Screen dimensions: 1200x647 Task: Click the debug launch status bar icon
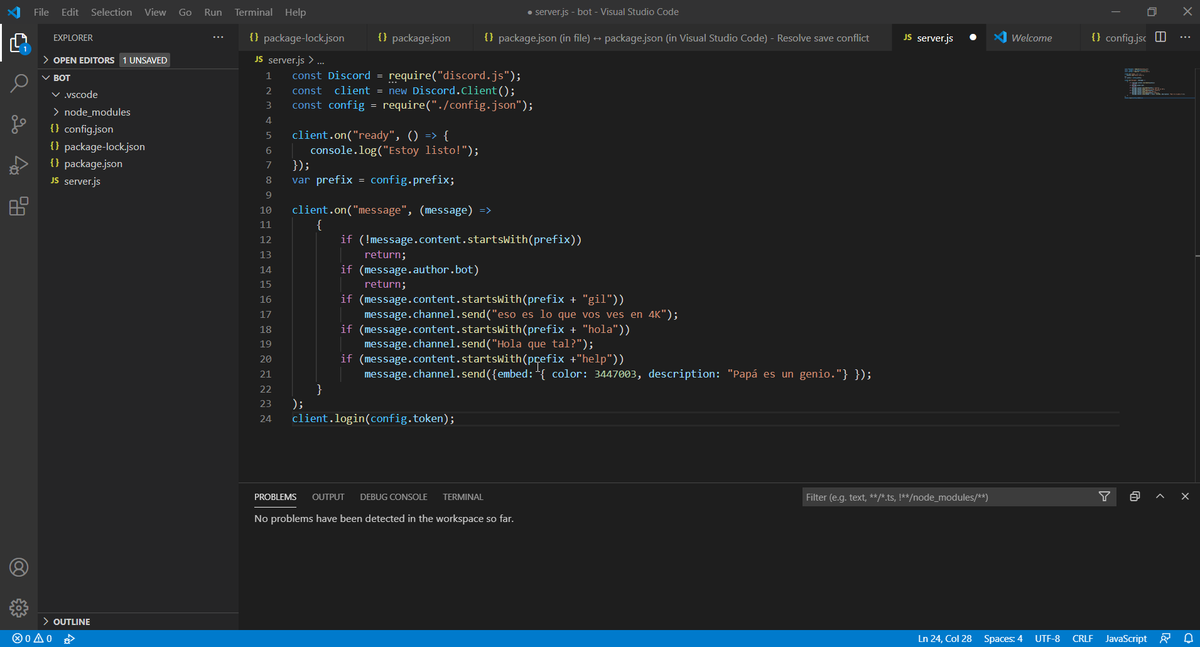69,639
